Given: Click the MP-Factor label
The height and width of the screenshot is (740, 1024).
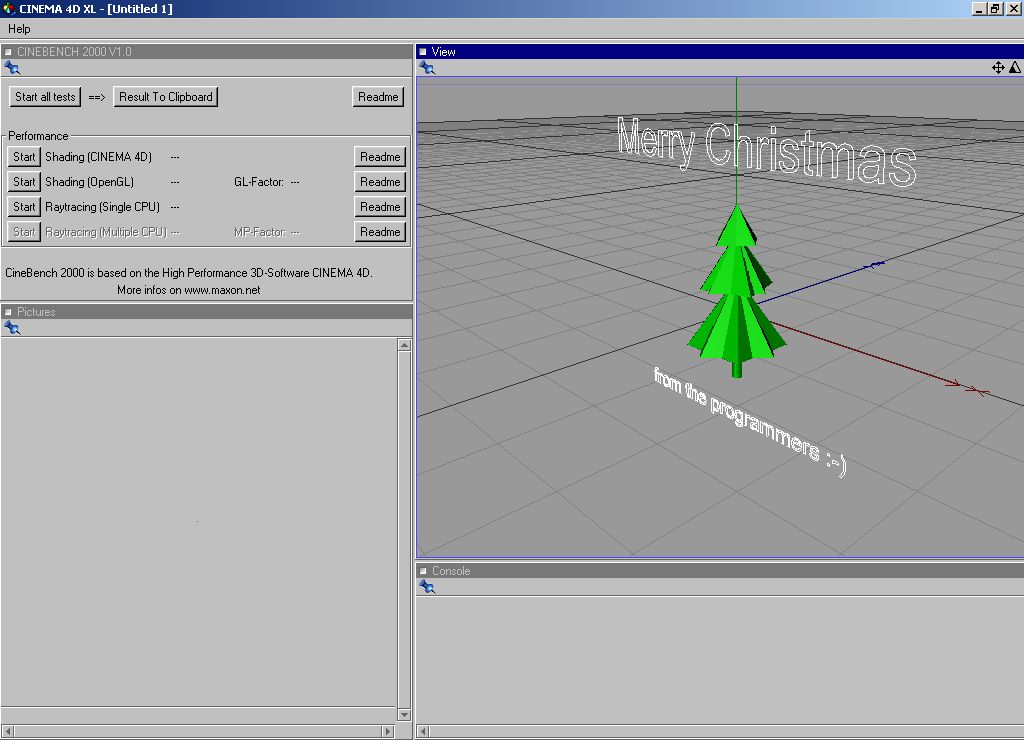Looking at the screenshot, I should tap(260, 232).
